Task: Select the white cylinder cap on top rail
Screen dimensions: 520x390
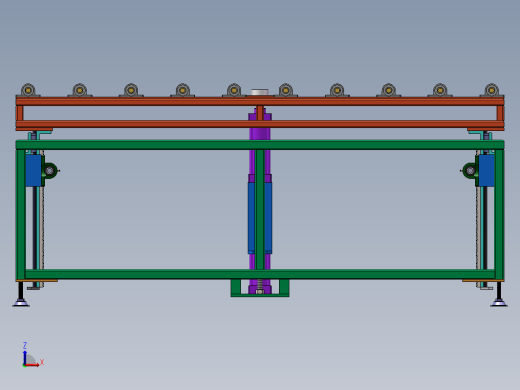Action: click(260, 92)
